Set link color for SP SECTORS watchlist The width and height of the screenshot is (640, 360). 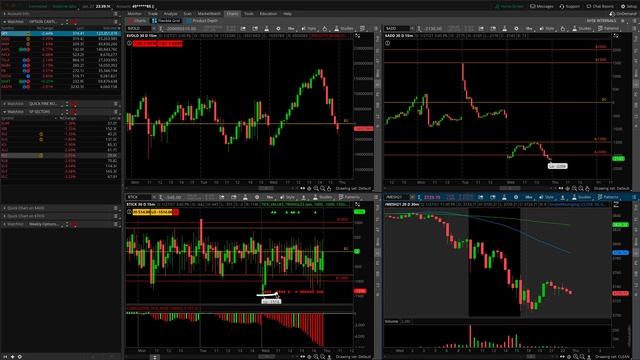tap(73, 111)
